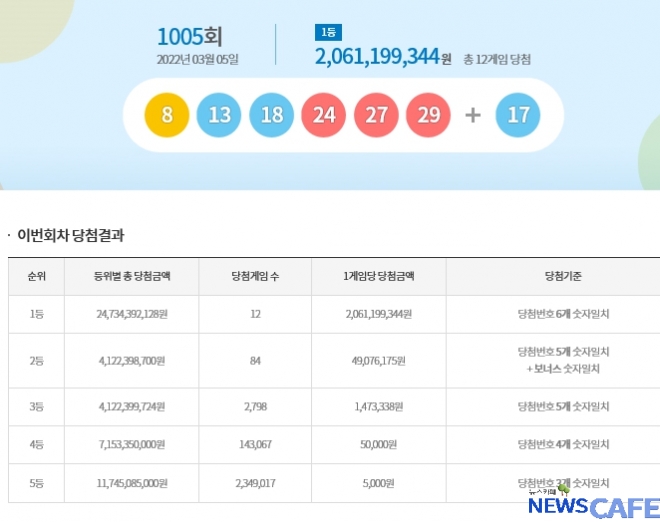Click the blue 1등 badge above the prize

[328, 32]
